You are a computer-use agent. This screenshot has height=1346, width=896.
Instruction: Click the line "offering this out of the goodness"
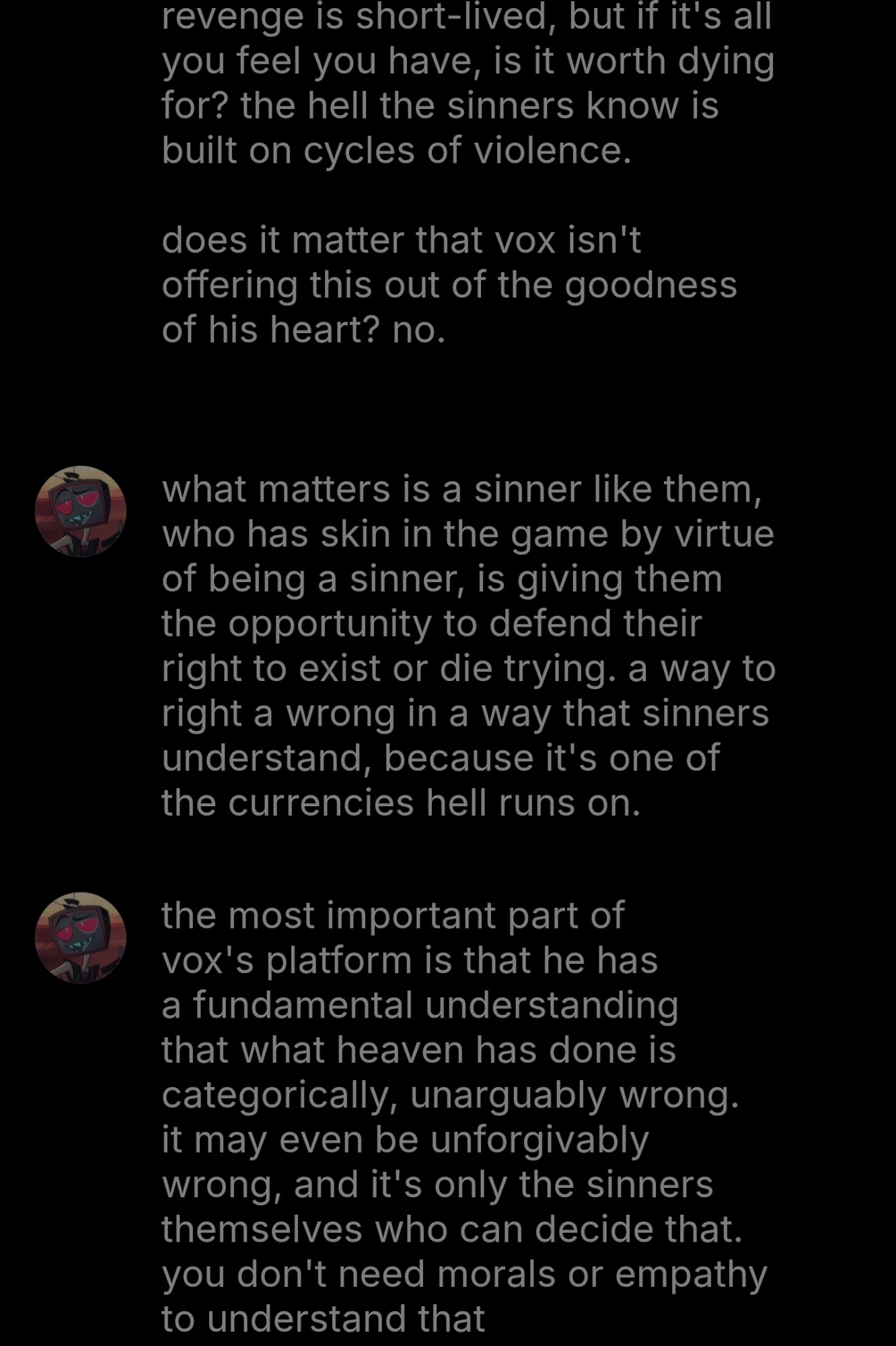point(449,285)
